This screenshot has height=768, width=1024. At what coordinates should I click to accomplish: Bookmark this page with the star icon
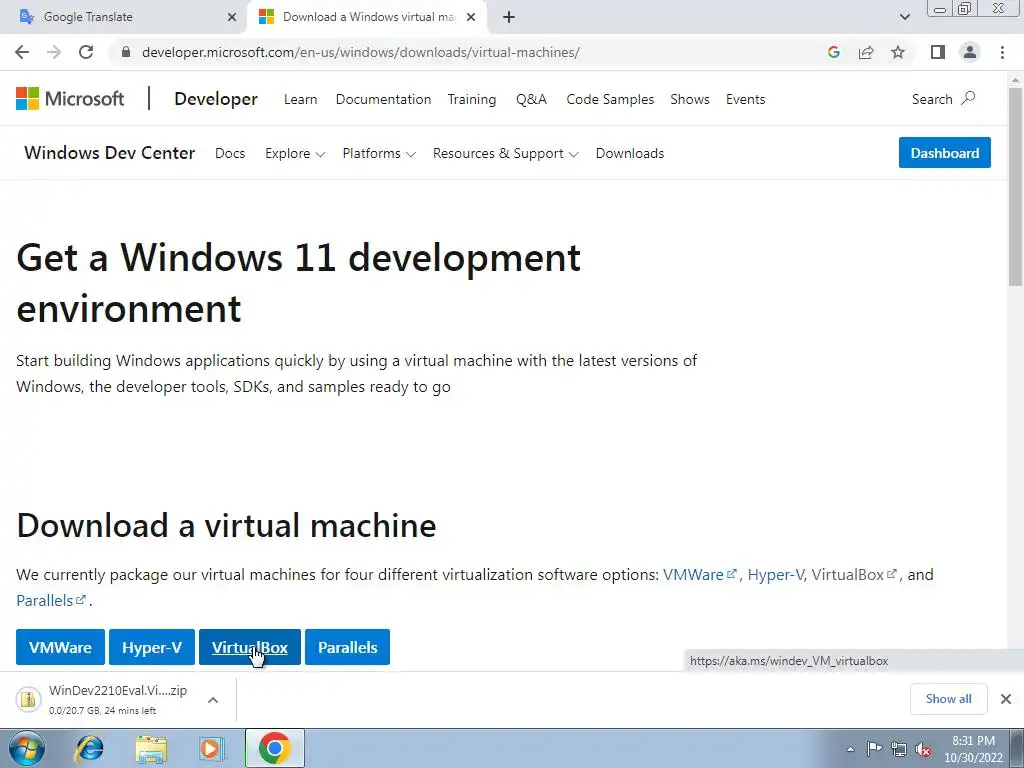(x=898, y=52)
